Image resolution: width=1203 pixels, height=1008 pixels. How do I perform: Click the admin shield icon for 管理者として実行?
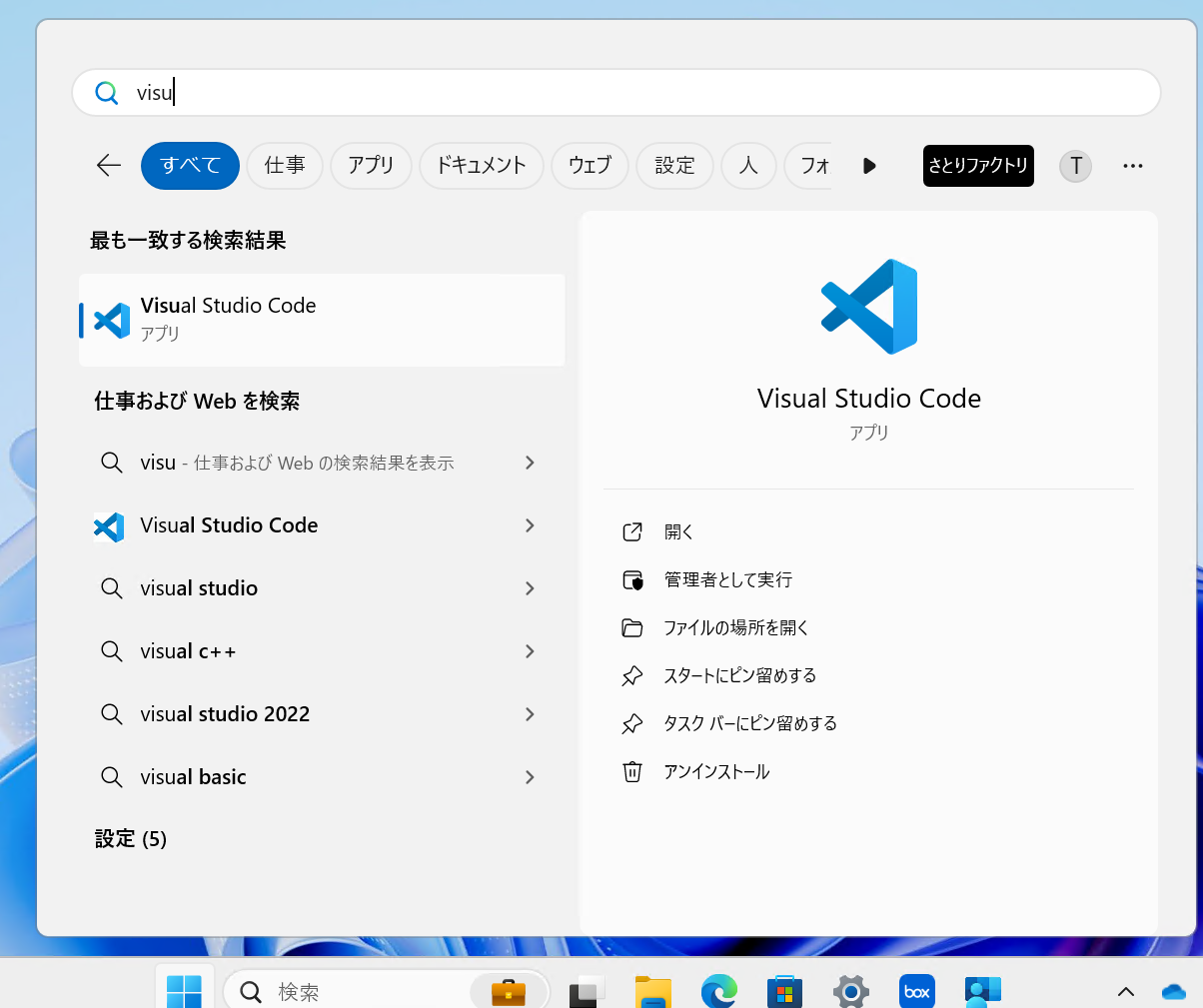click(632, 579)
